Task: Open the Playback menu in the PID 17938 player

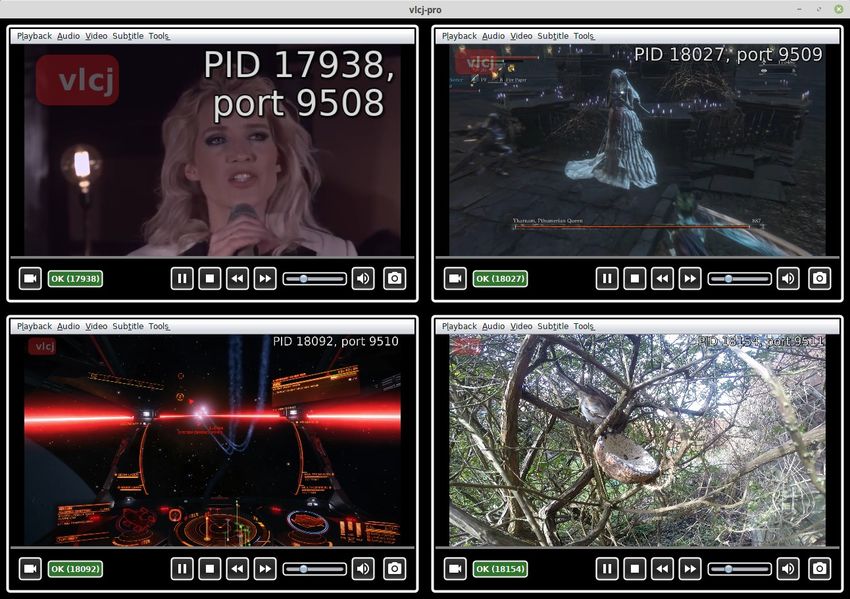Action: pyautogui.click(x=34, y=36)
